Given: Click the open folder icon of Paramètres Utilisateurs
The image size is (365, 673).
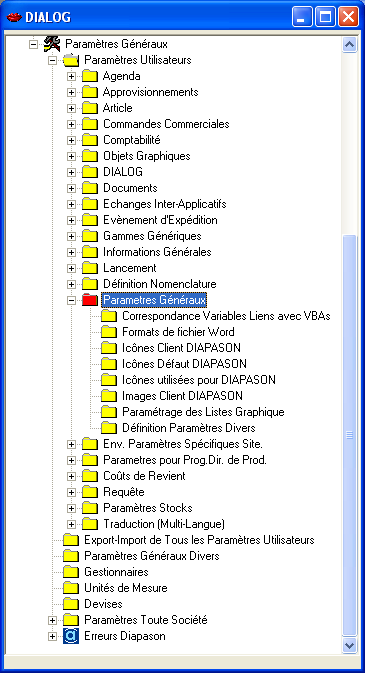Looking at the screenshot, I should click(x=71, y=60).
